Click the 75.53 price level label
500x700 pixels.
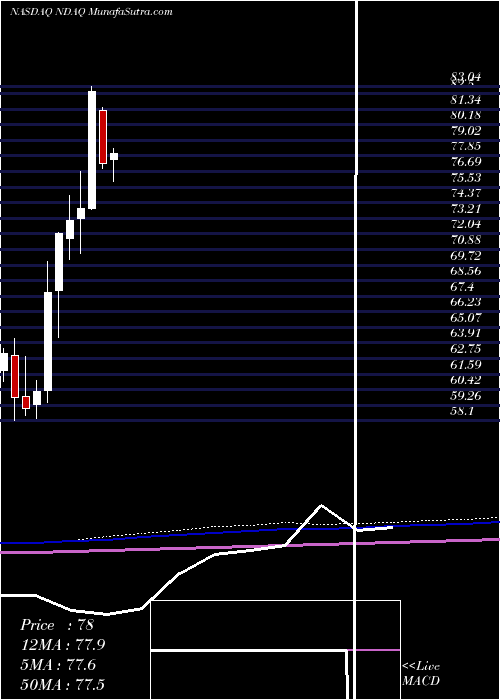pyautogui.click(x=466, y=178)
